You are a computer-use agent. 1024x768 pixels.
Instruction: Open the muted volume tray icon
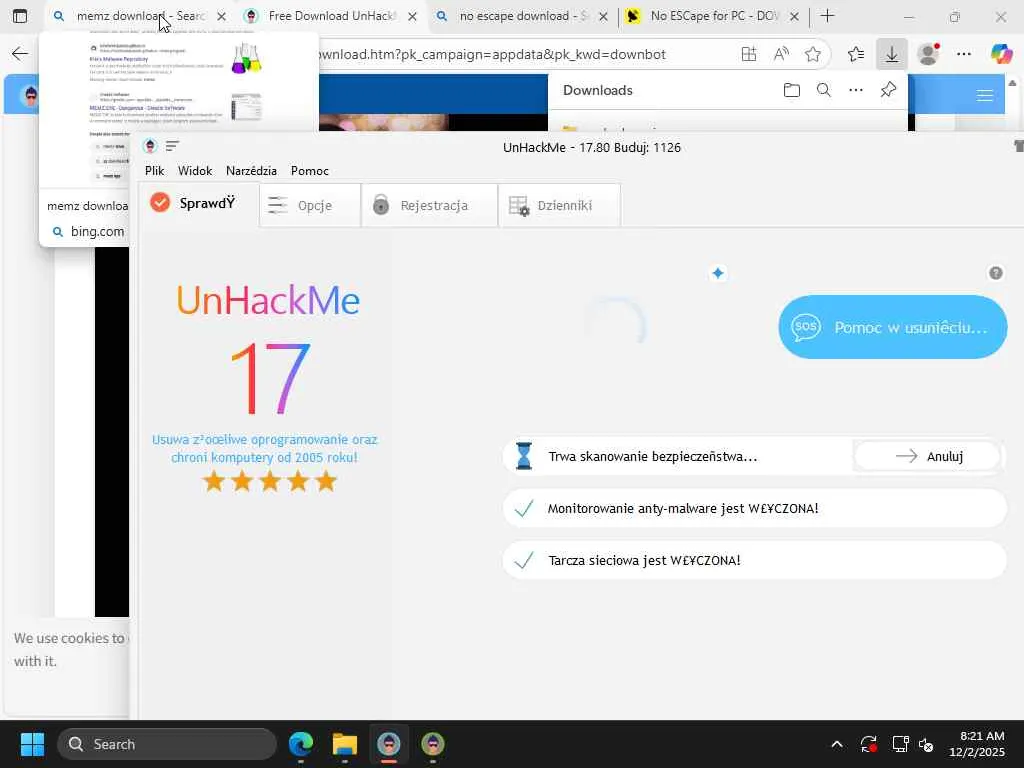926,744
